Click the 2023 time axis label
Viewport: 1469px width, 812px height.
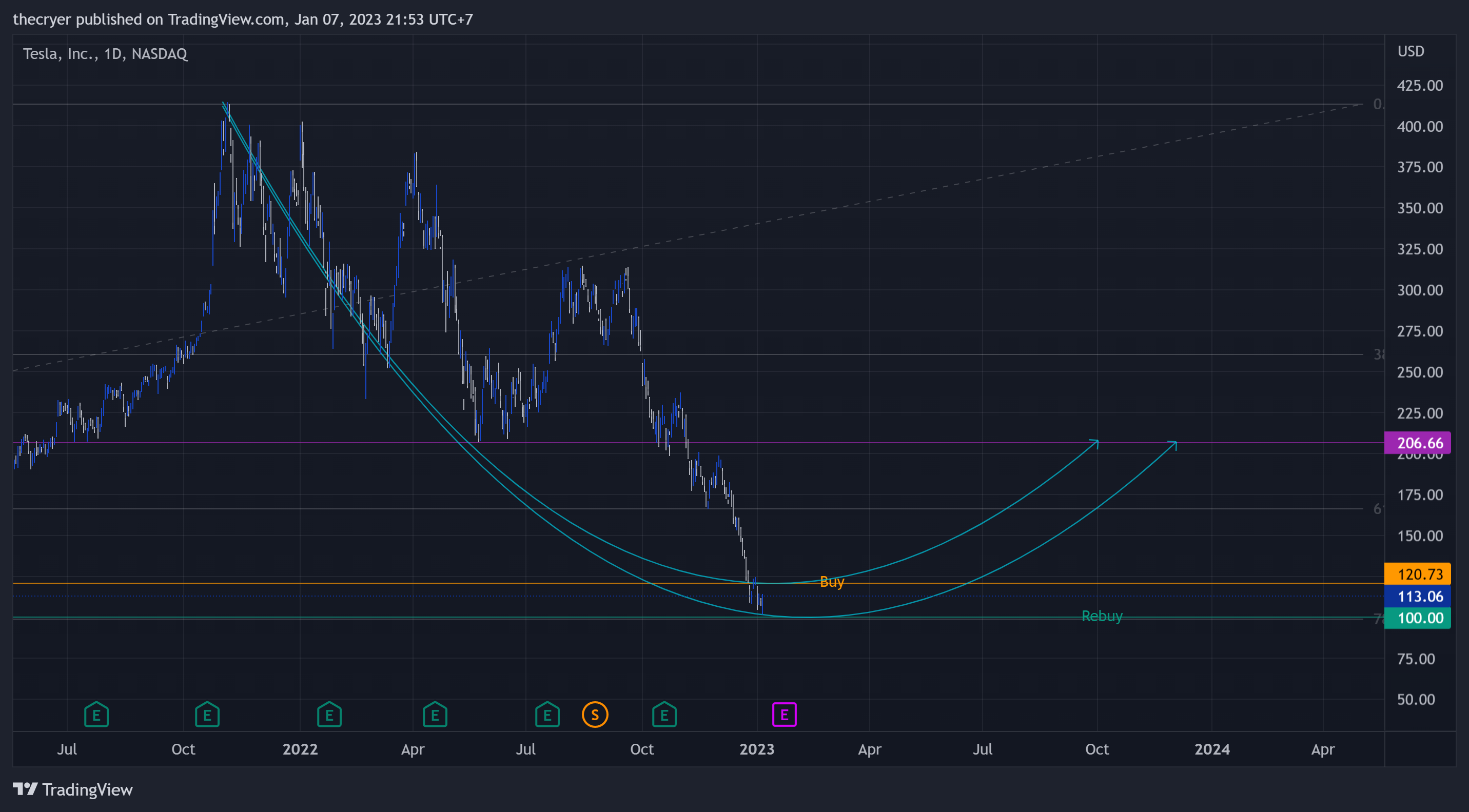[x=757, y=749]
